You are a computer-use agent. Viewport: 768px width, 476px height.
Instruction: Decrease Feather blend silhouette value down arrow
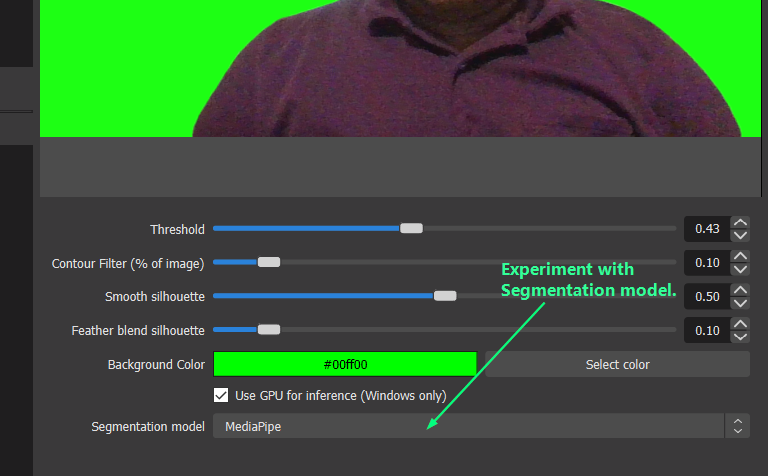(740, 336)
